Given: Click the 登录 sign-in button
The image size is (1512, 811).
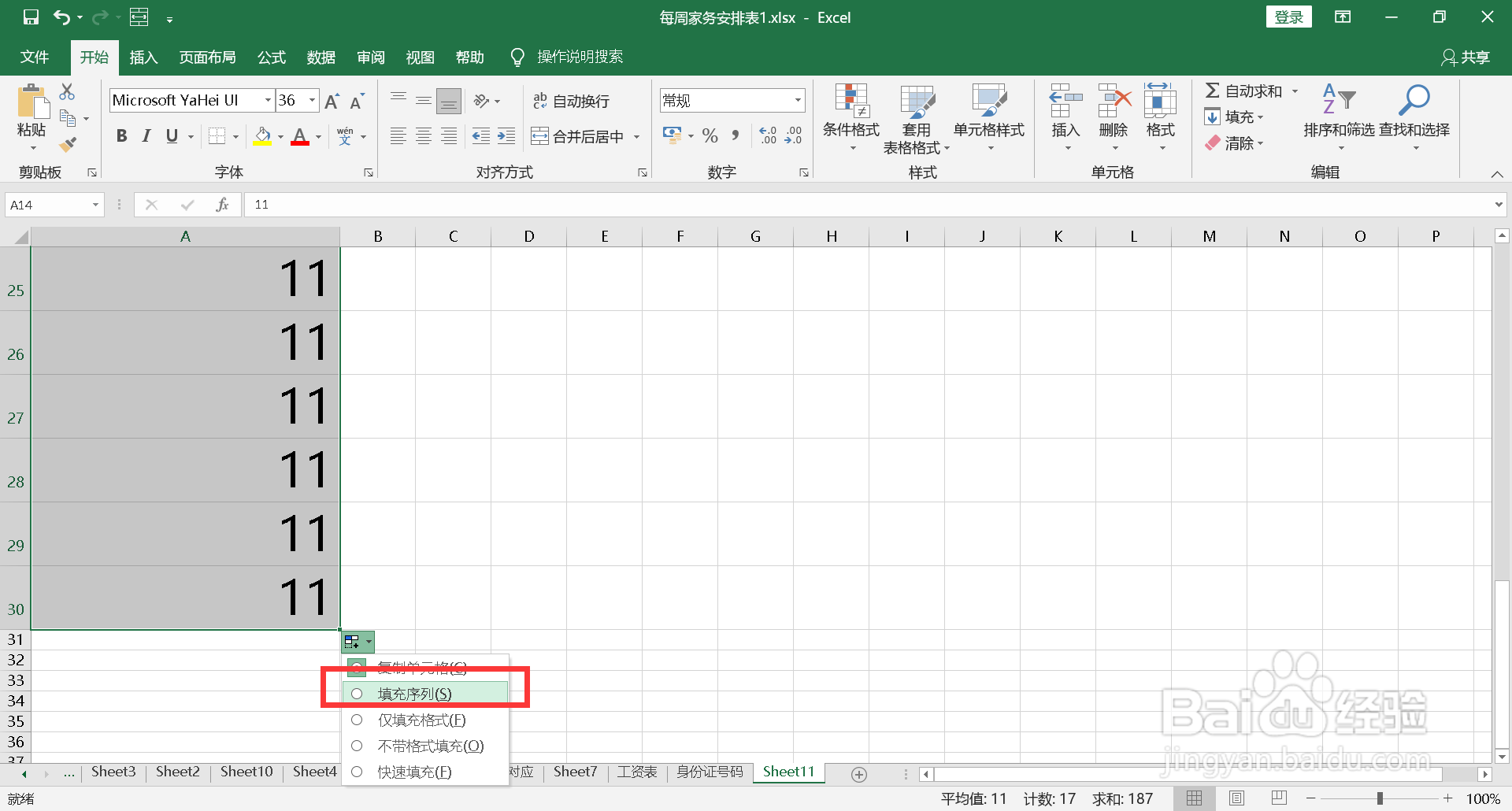Looking at the screenshot, I should 1288,16.
